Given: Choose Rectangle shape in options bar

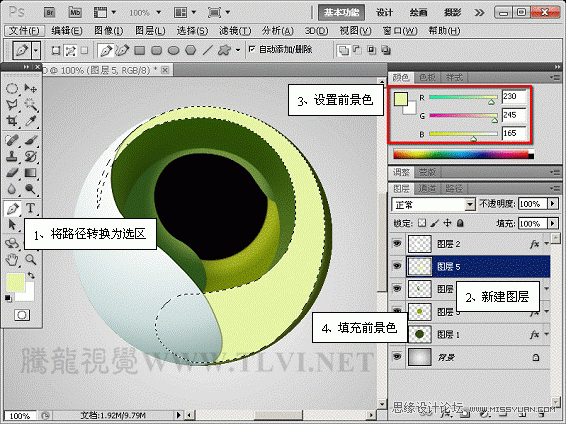Looking at the screenshot, I should (140, 50).
